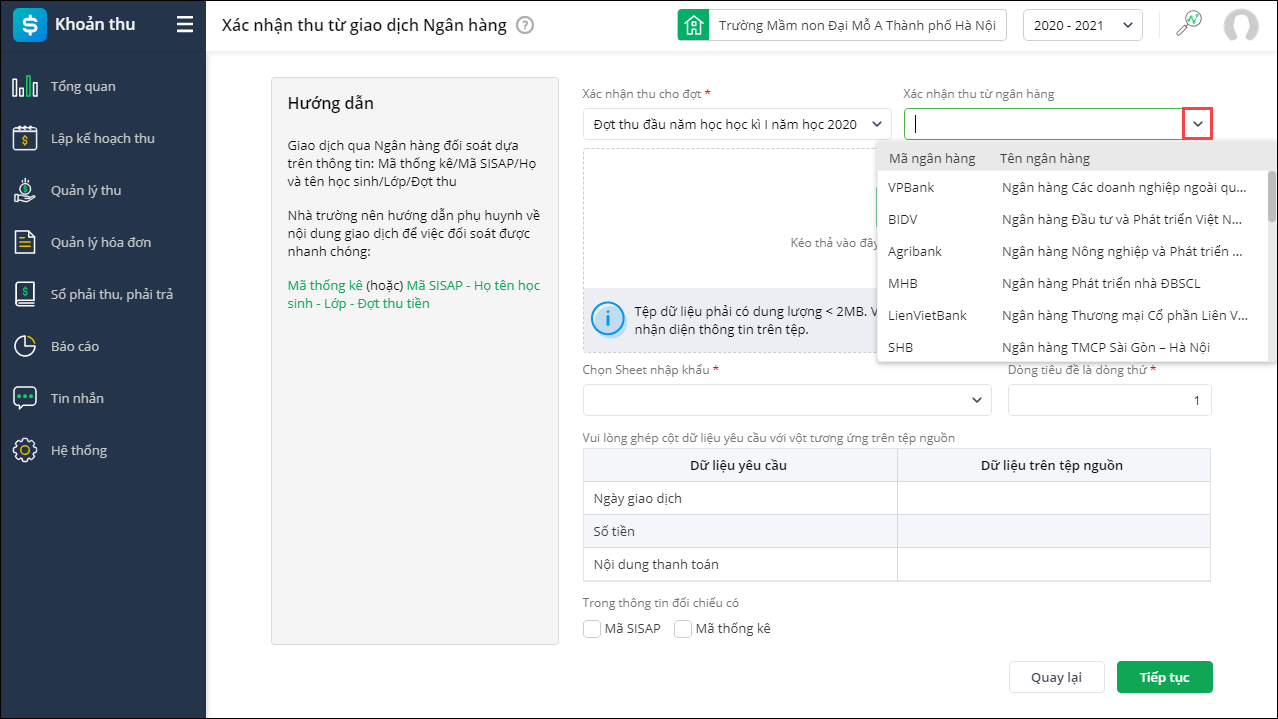The height and width of the screenshot is (719, 1278).
Task: Tick the Mã thống kê checkbox
Action: (683, 629)
